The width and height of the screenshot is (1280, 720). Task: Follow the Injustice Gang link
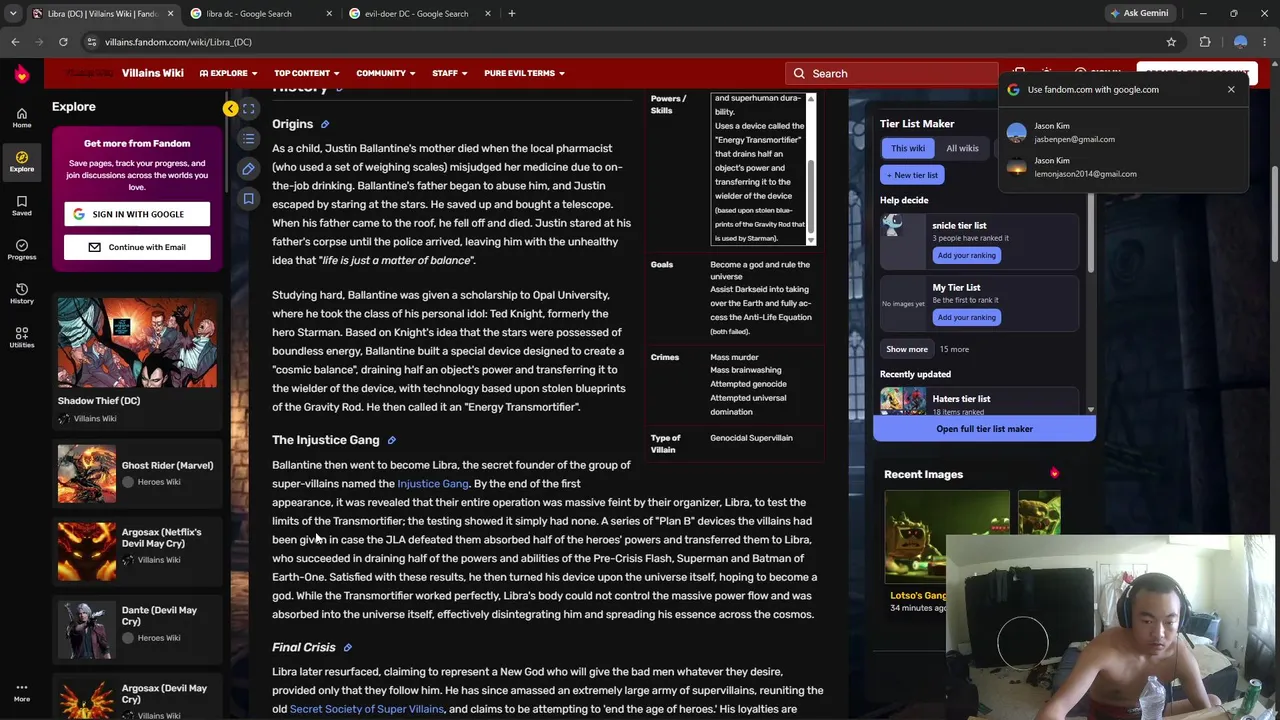click(432, 484)
